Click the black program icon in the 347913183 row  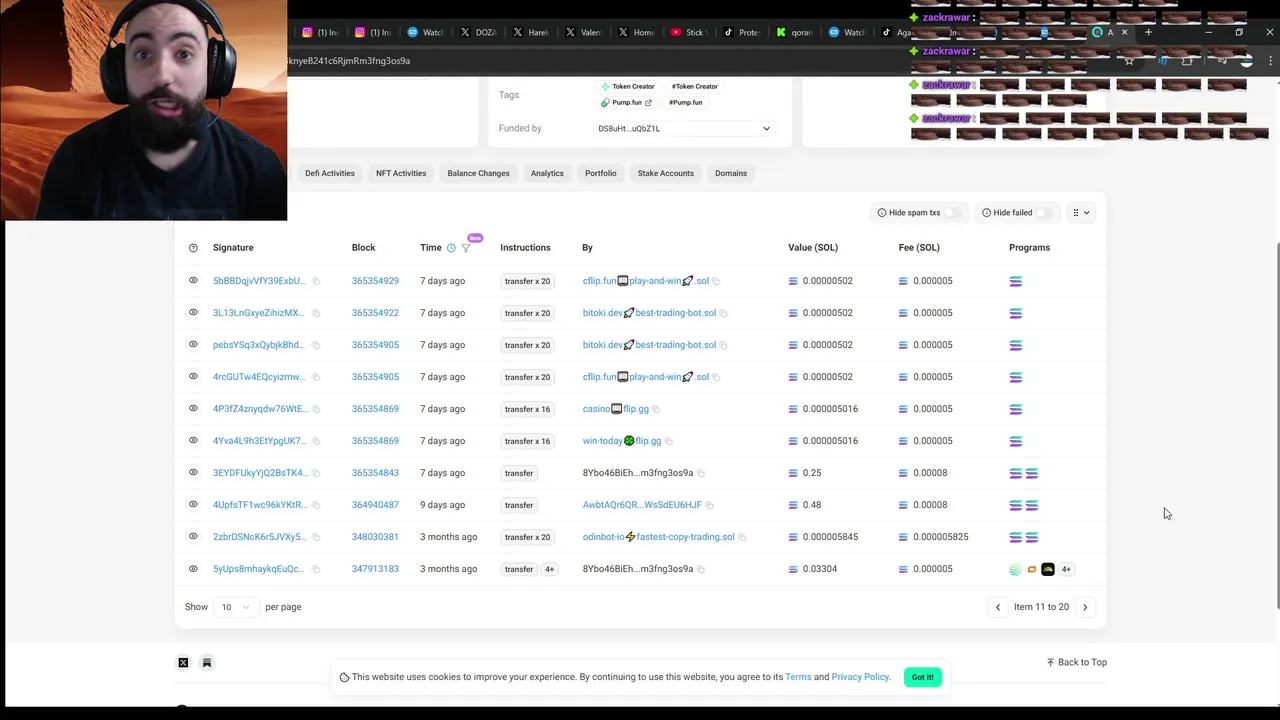point(1048,569)
